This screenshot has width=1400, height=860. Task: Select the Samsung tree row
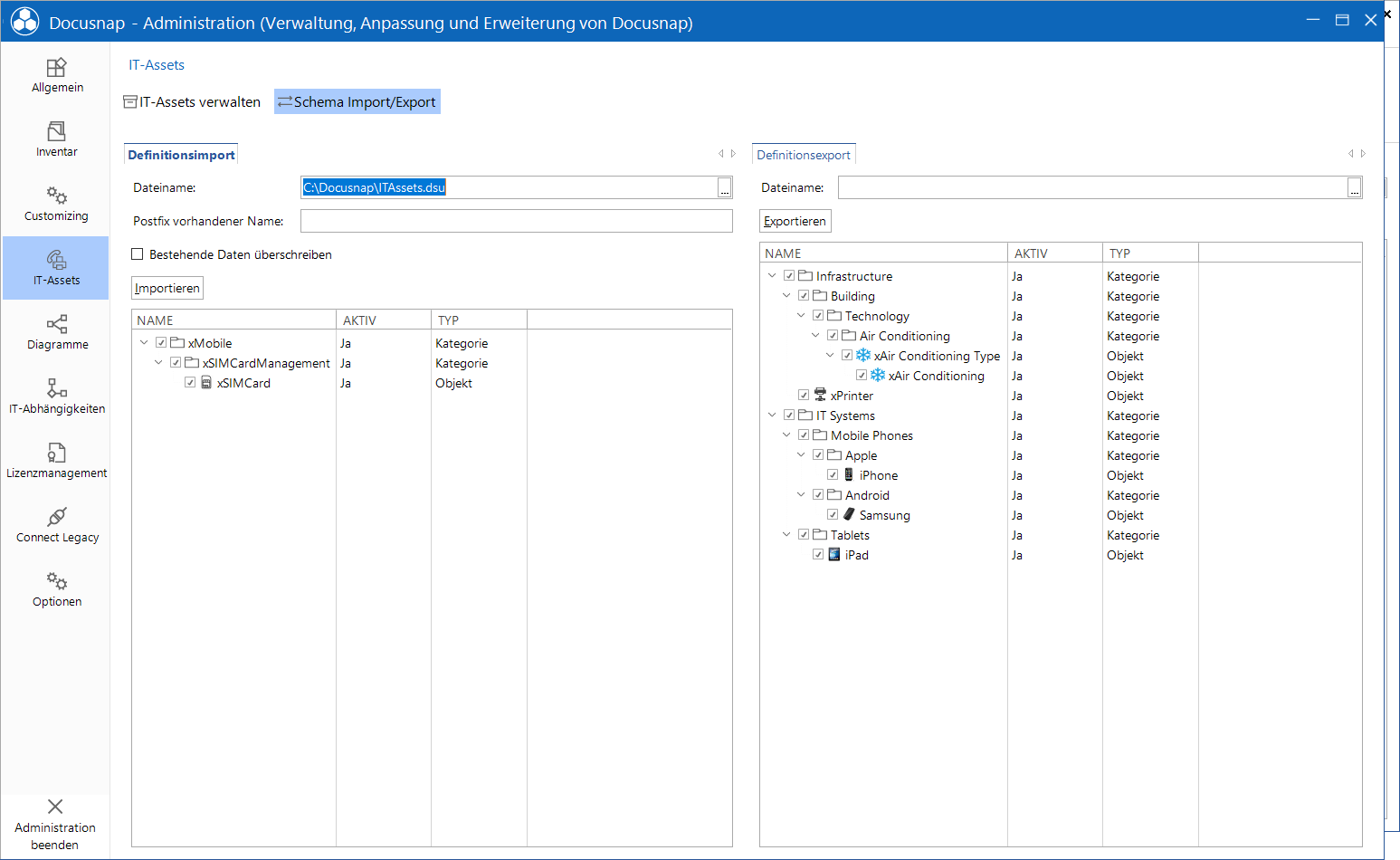coord(1061,515)
